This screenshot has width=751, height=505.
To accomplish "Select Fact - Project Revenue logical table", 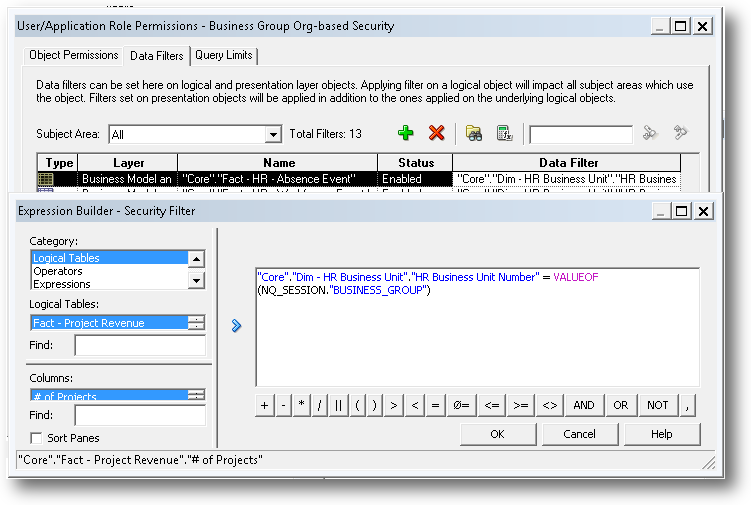I will click(x=110, y=323).
